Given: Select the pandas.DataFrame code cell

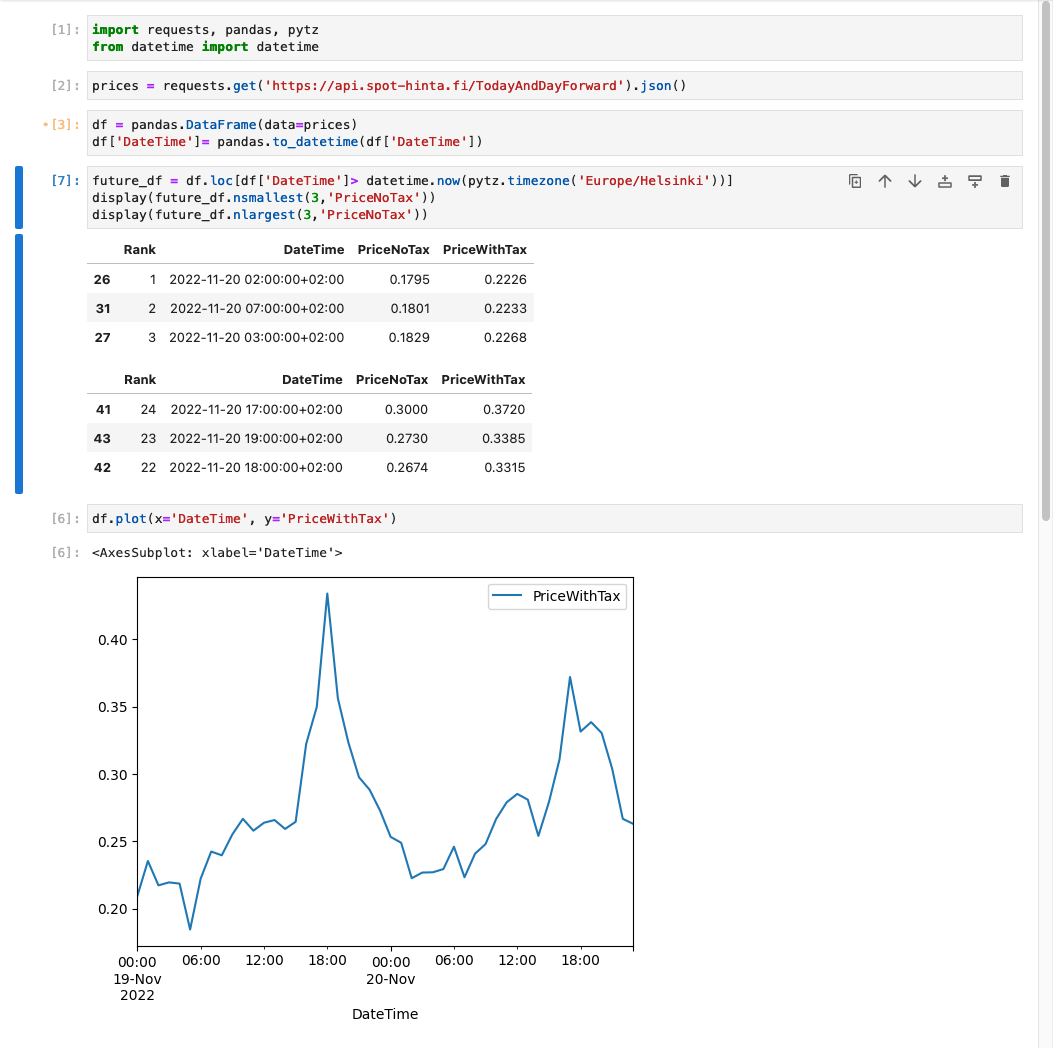Looking at the screenshot, I should coord(554,133).
